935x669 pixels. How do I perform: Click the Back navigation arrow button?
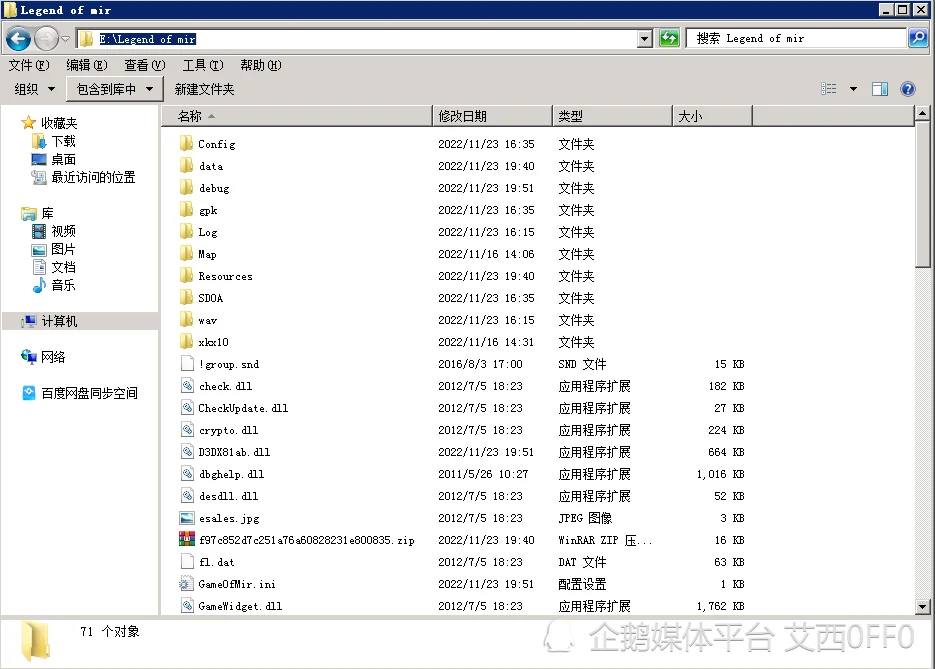point(18,39)
